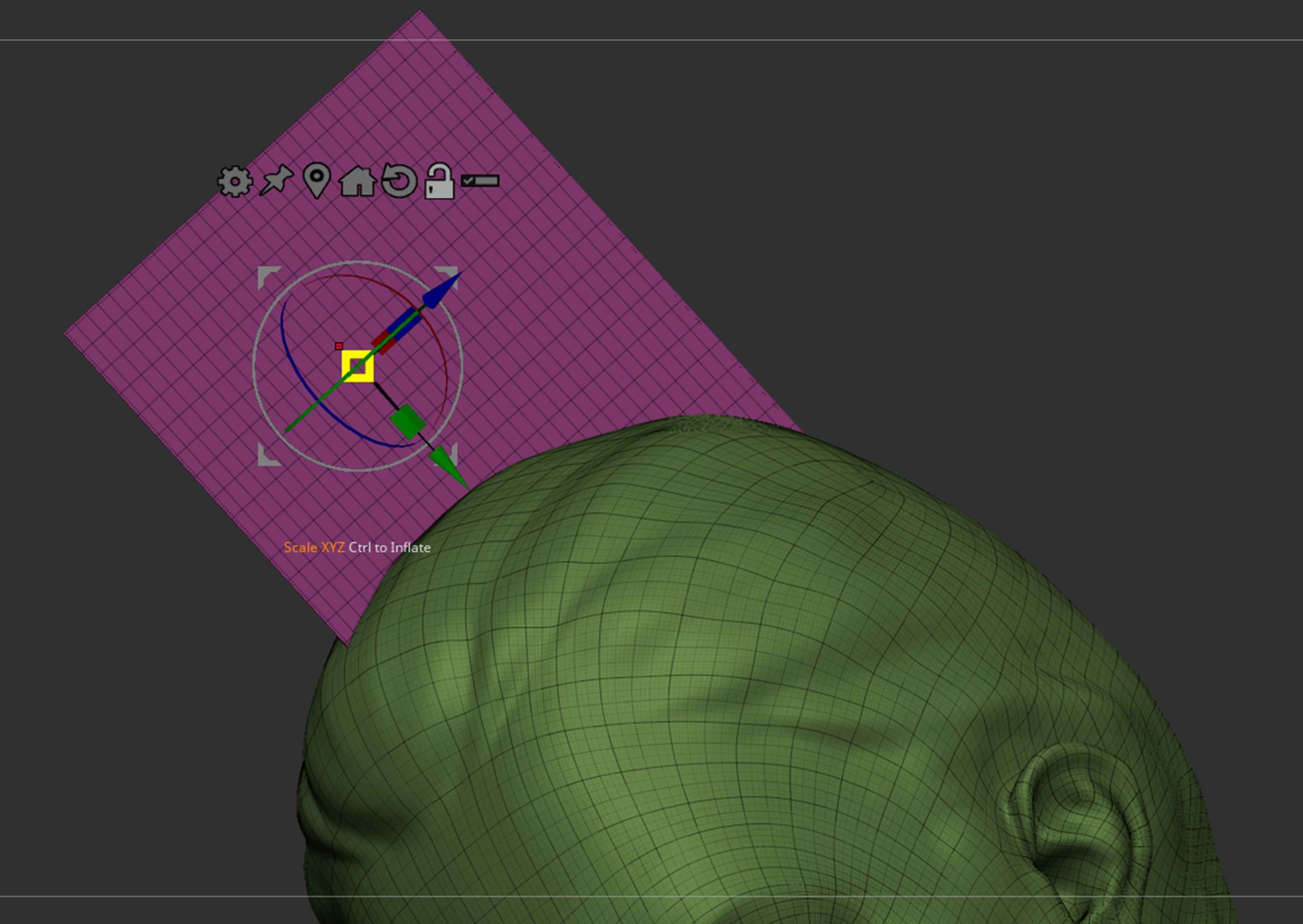The height and width of the screenshot is (924, 1303).
Task: Open the gizmo Customize gear menu
Action: (x=235, y=182)
